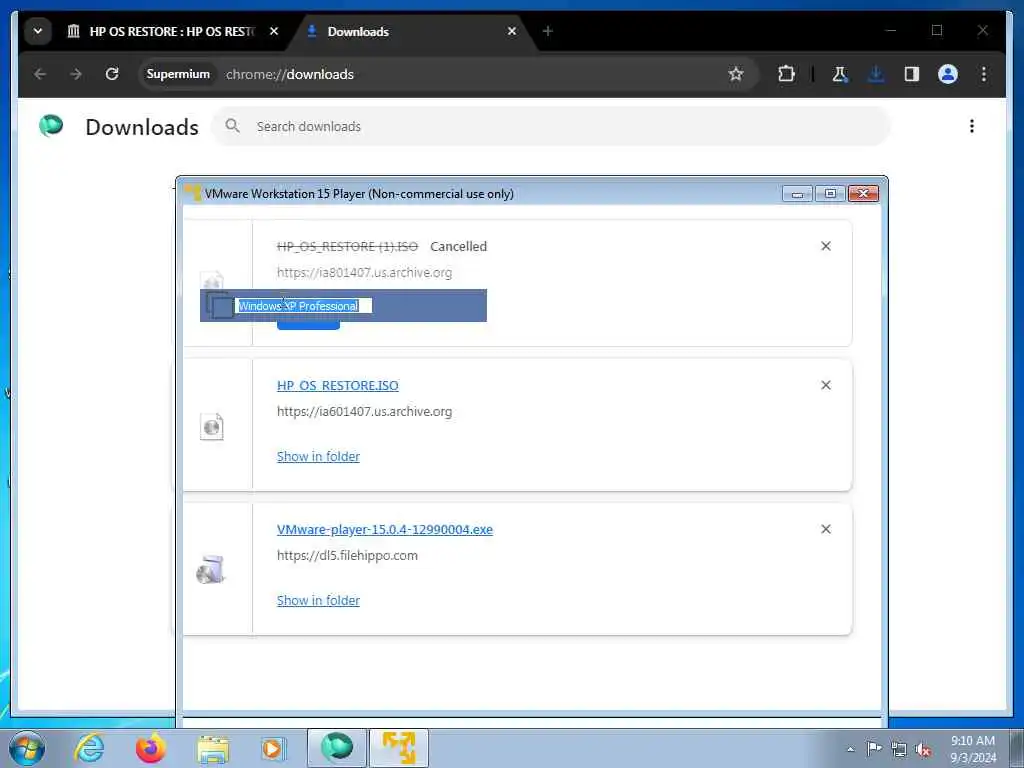Screen dimensions: 1024x768
Task: Open the Downloads page more actions menu
Action: 972,126
